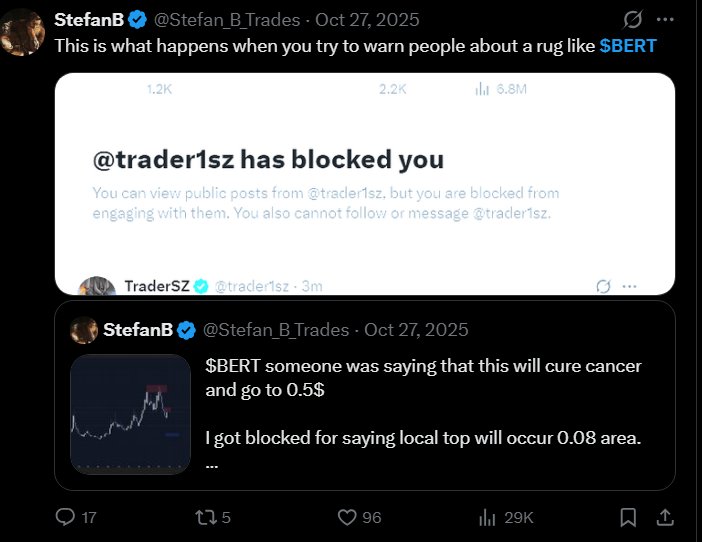Viewport: 702px width, 542px height.
Task: Open the main post's three-dot menu
Action: coord(664,20)
